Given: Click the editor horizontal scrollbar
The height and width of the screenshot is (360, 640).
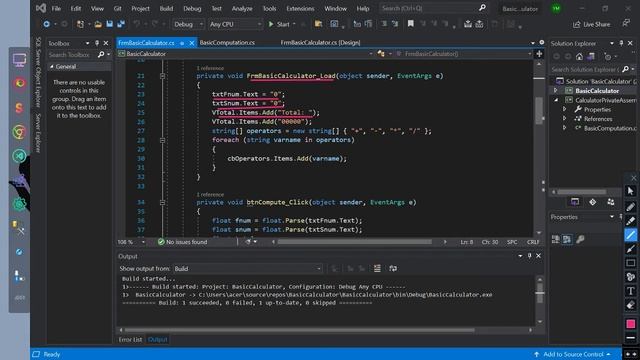Looking at the screenshot, I should point(354,242).
